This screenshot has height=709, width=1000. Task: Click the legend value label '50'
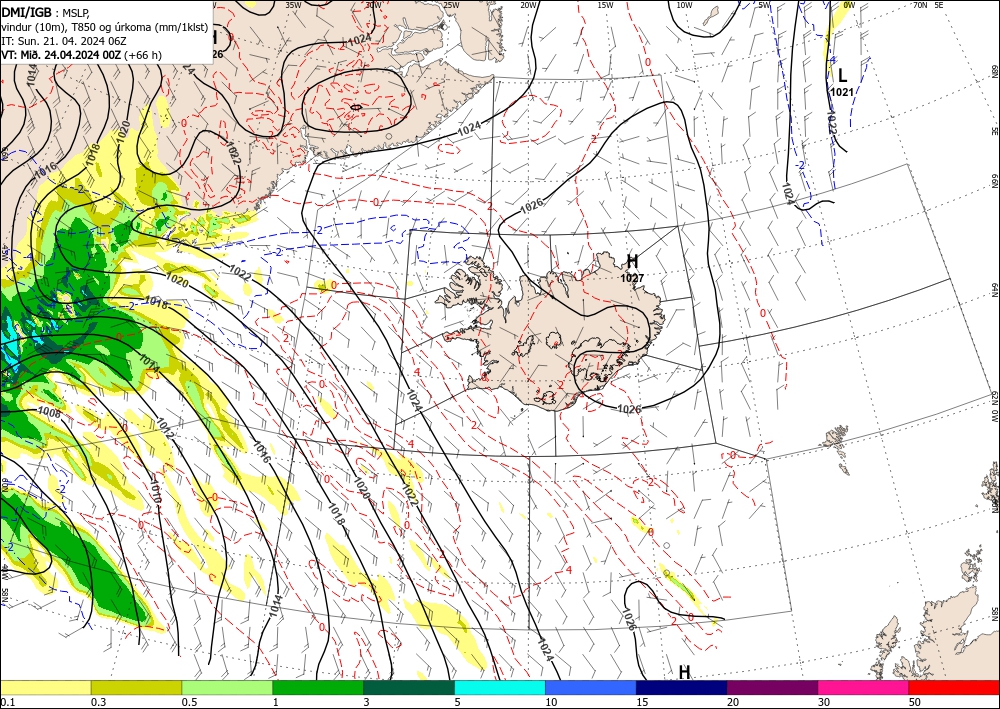(915, 702)
